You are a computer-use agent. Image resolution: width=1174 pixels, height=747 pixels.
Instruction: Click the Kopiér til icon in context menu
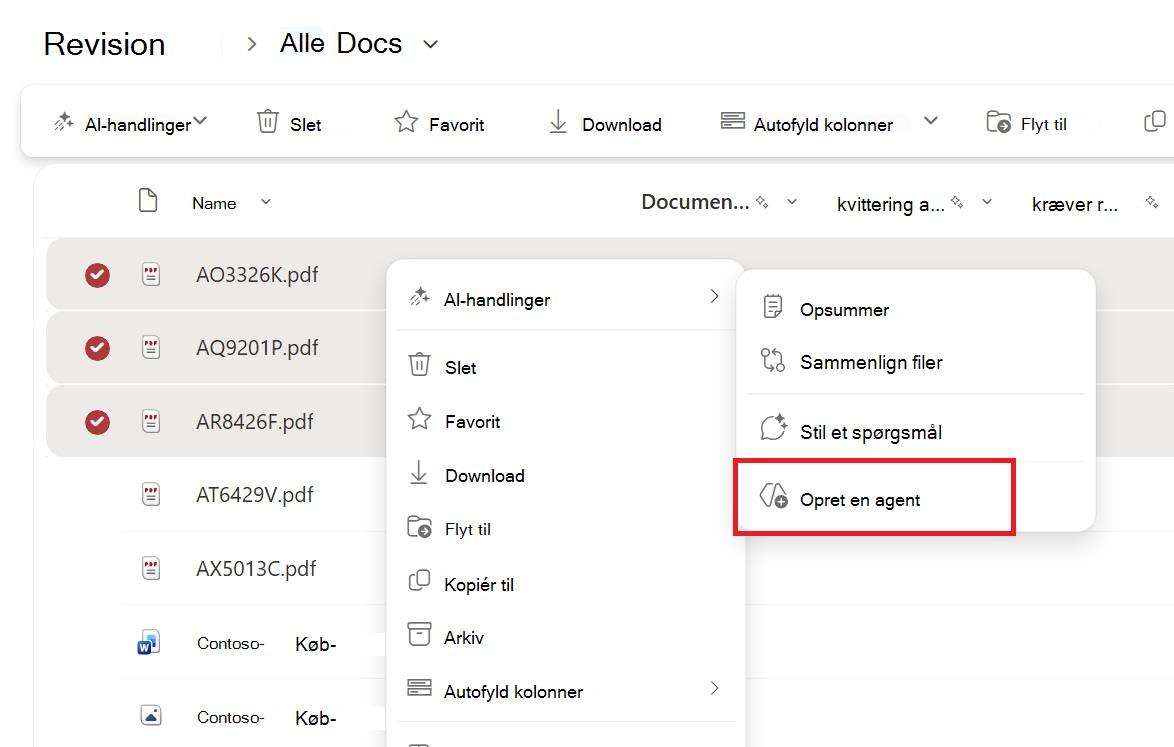pyautogui.click(x=419, y=580)
